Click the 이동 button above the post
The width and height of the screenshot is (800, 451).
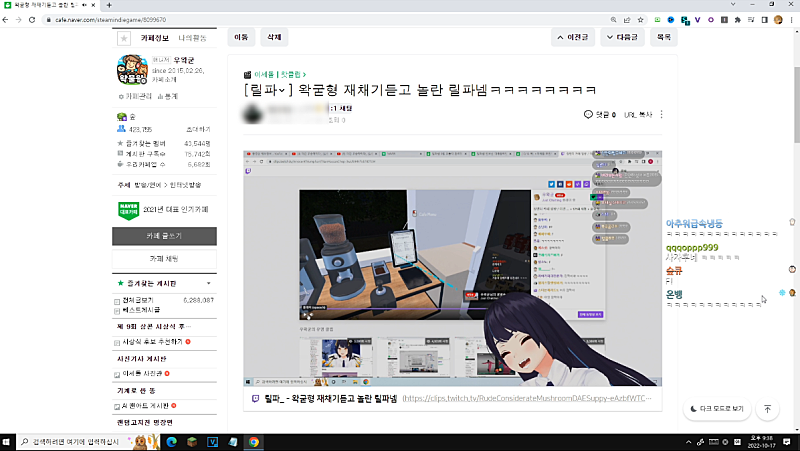point(241,37)
